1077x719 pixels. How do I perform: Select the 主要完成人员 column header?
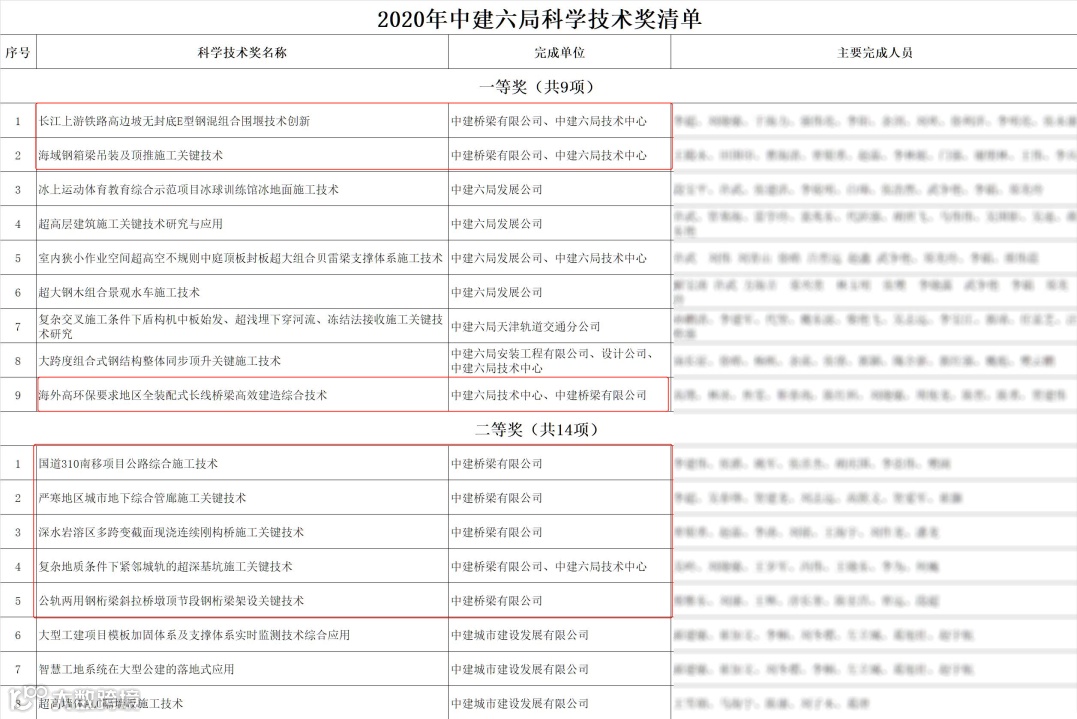pos(874,52)
